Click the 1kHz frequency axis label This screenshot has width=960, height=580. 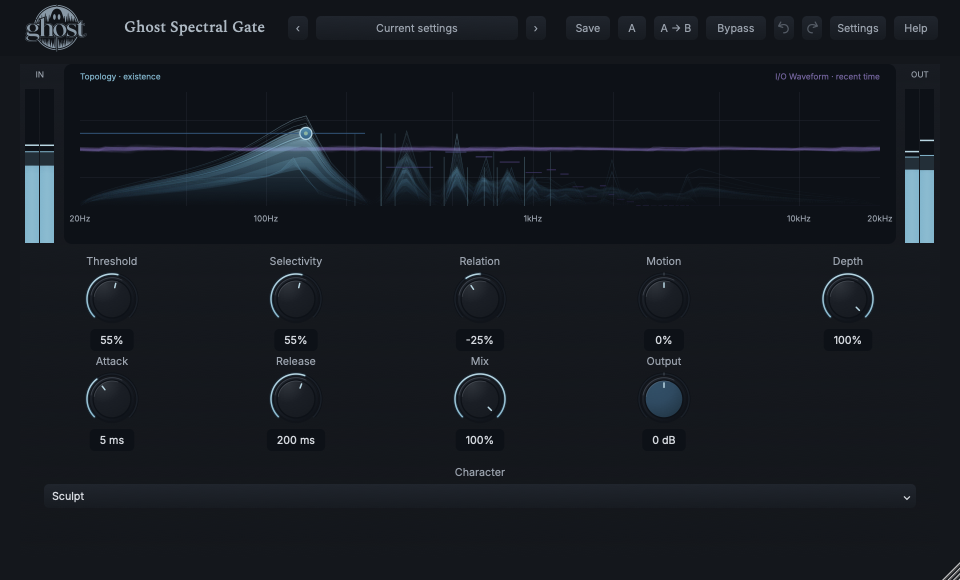[533, 219]
